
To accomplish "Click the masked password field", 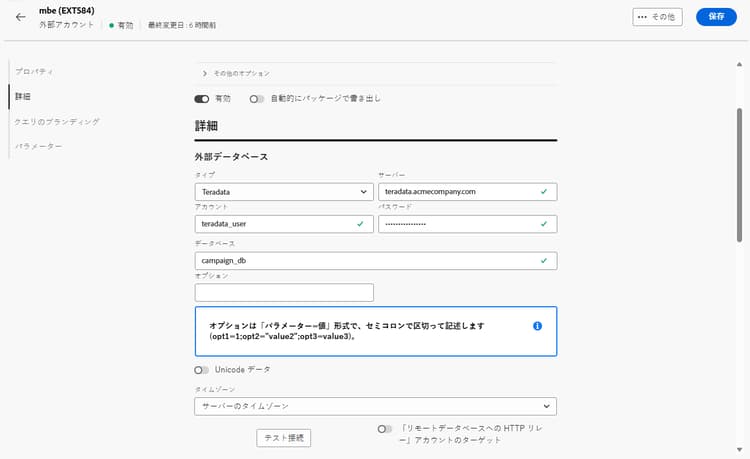I will tap(467, 224).
